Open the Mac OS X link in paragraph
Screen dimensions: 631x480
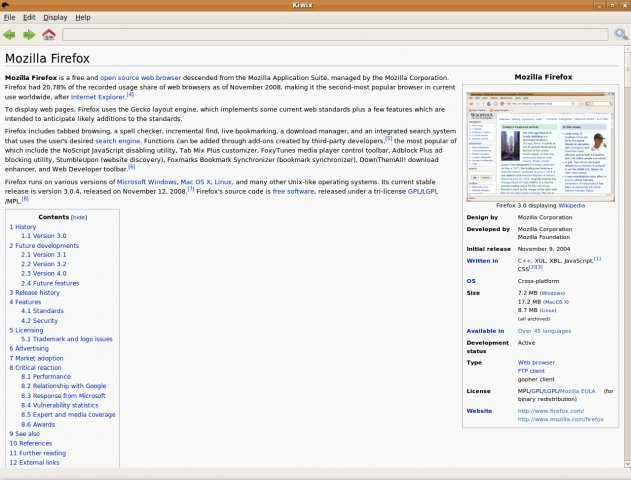[x=196, y=182]
